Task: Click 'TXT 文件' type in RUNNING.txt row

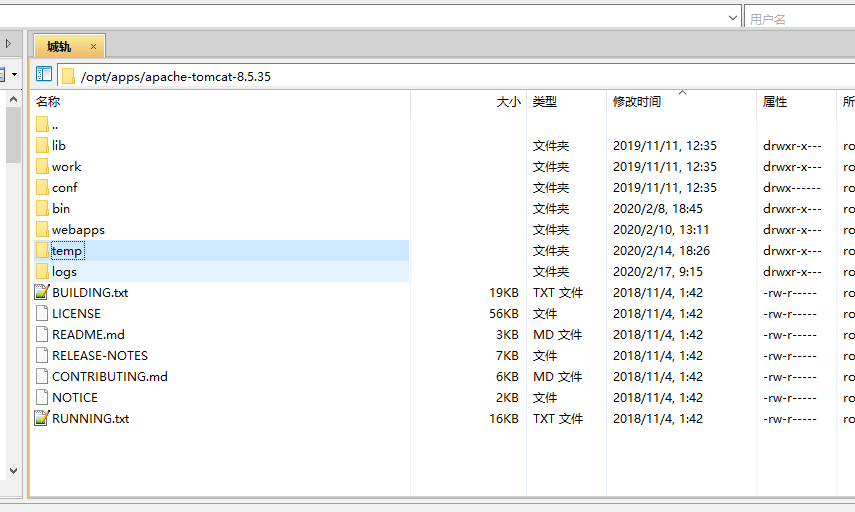Action: (558, 418)
